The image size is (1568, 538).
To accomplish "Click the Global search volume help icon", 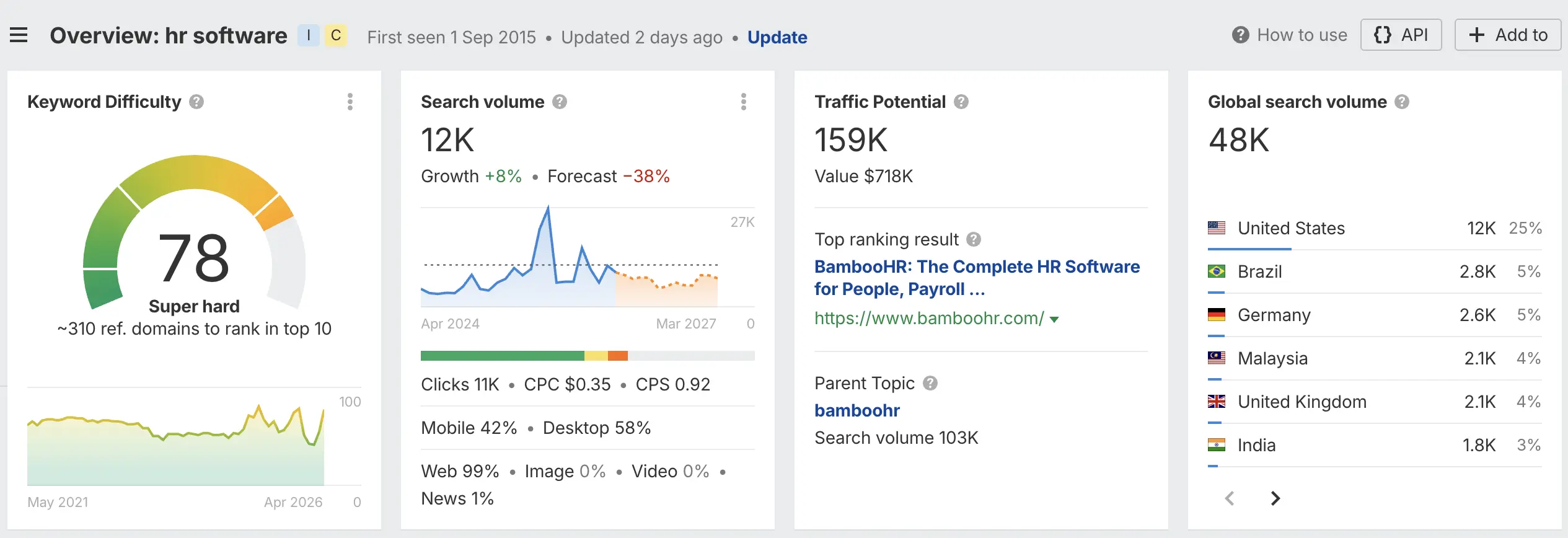I will [1402, 102].
